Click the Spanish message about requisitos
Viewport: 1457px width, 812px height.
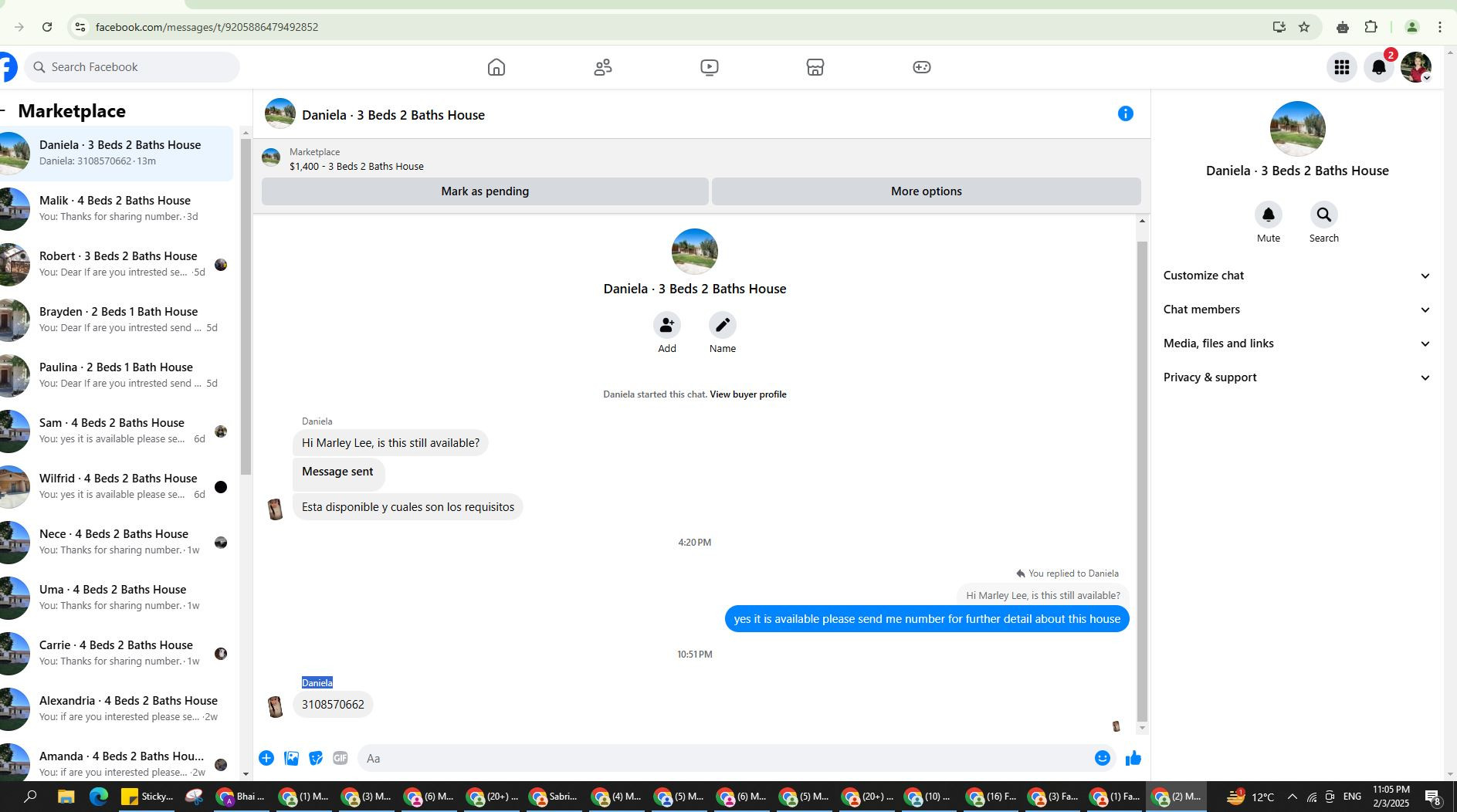[x=408, y=507]
